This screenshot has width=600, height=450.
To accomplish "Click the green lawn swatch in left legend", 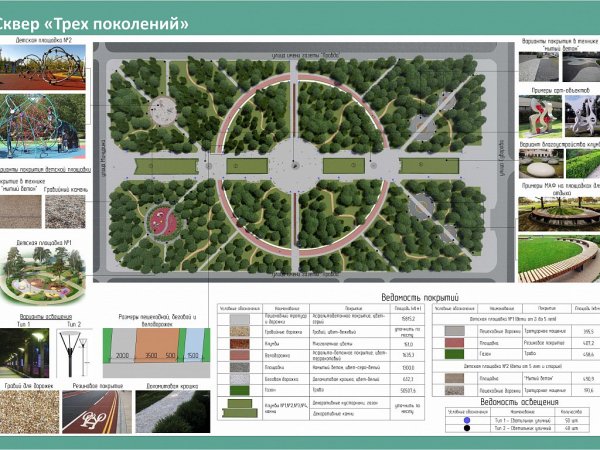I will [x=240, y=390].
